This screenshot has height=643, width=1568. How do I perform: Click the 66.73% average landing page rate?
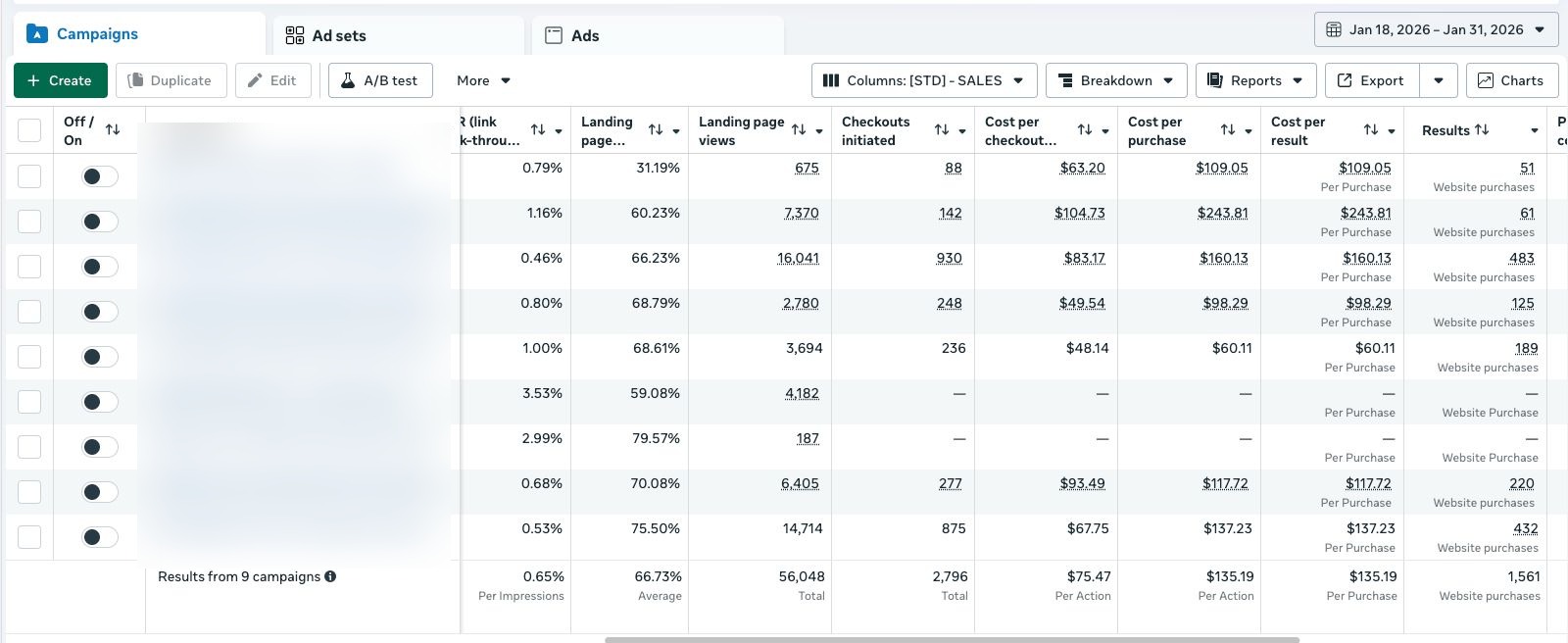pyautogui.click(x=658, y=576)
